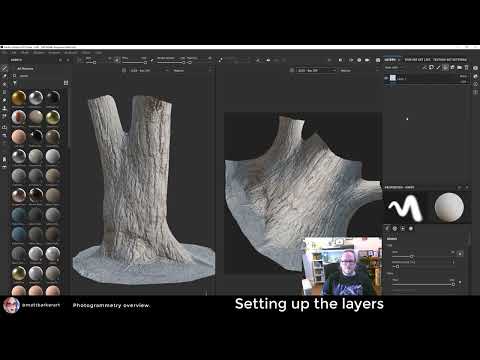The image size is (480, 360).
Task: Open the Brush tab icon in Properties panel
Action: tap(387, 229)
